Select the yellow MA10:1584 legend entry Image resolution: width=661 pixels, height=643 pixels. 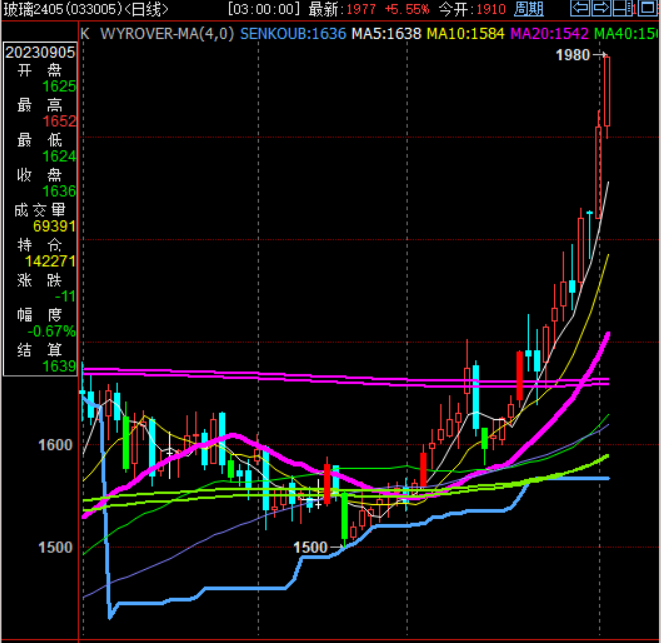(466, 33)
